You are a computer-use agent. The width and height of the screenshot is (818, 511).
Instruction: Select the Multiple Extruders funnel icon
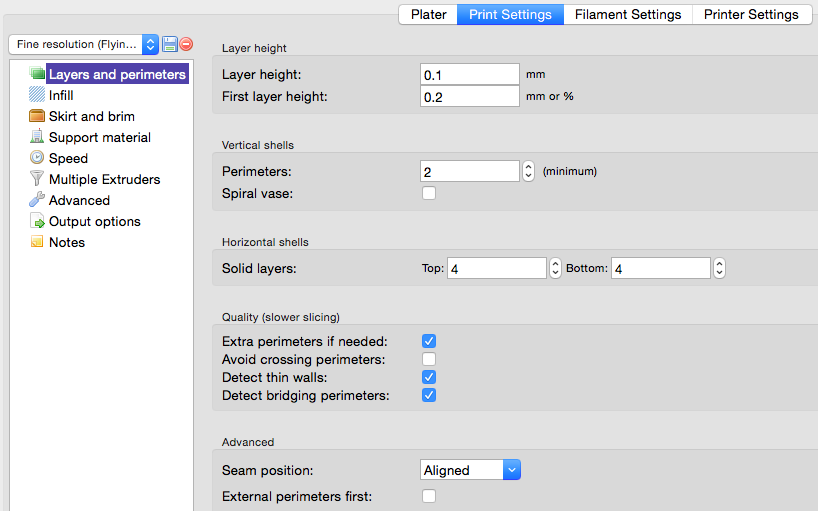[37, 179]
